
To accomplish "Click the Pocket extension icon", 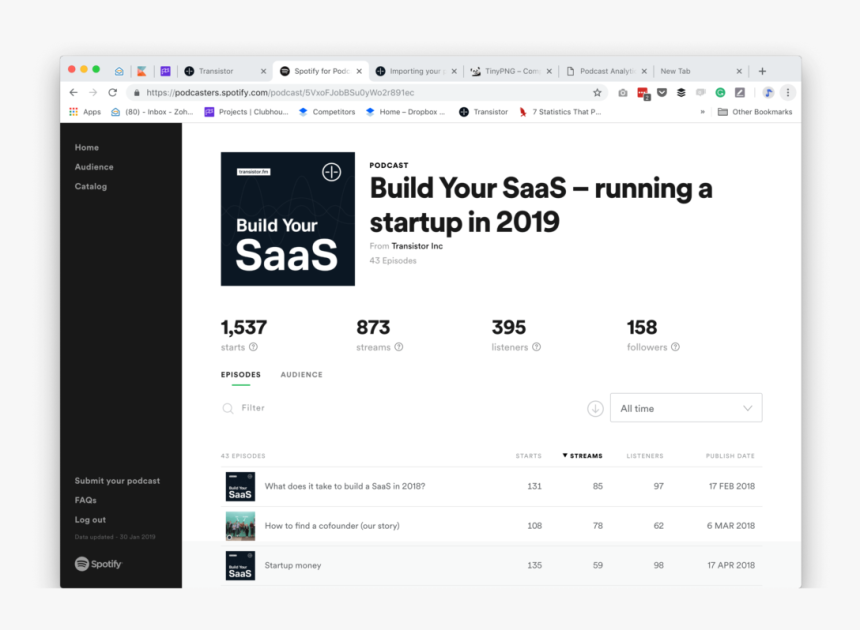I will (x=662, y=90).
